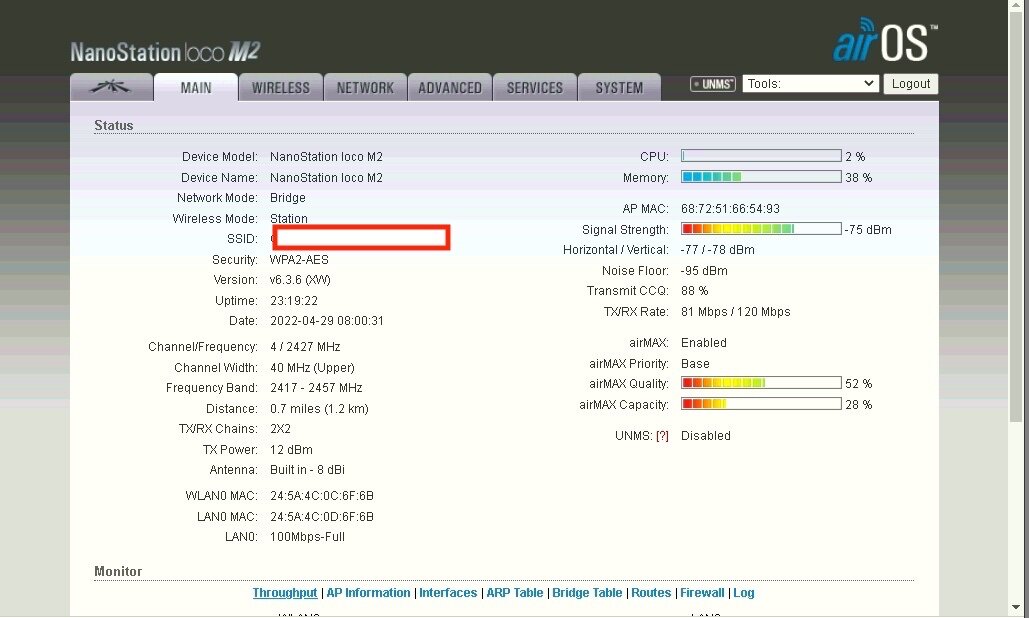Open the WIRELESS tab
The image size is (1029, 618).
[280, 87]
